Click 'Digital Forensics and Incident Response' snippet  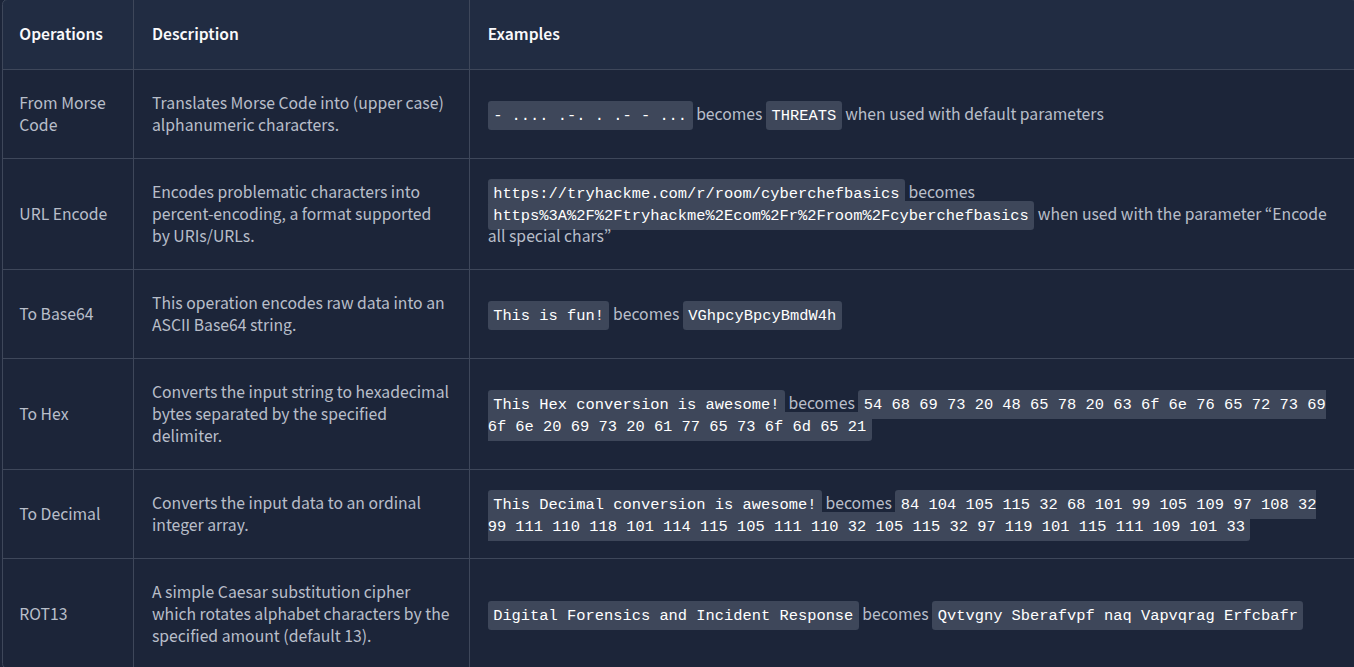tap(673, 615)
